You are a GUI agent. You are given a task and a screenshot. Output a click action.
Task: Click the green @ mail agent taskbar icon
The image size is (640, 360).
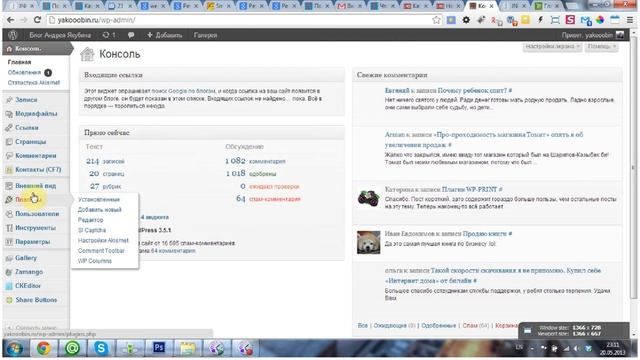(x=72, y=348)
